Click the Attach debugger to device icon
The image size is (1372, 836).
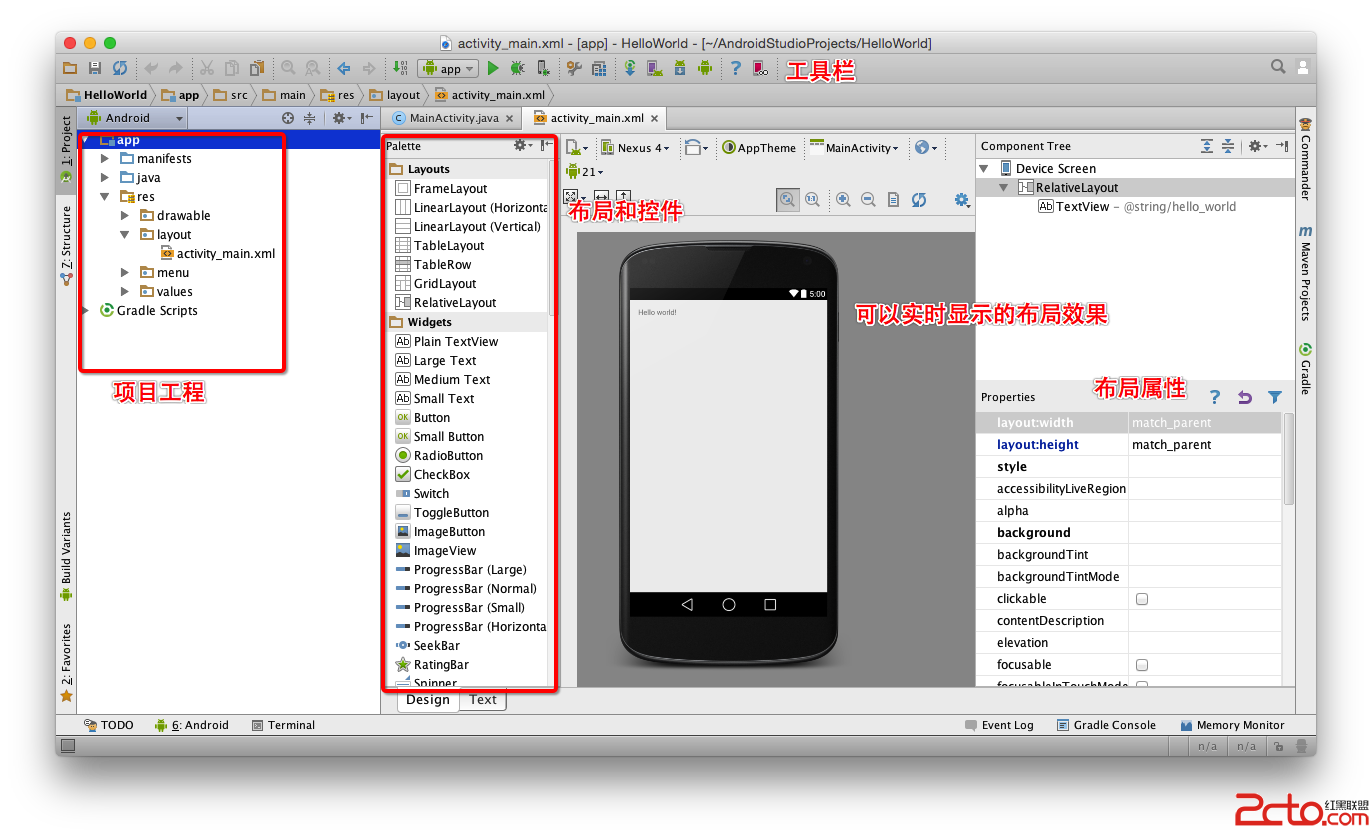tap(543, 68)
